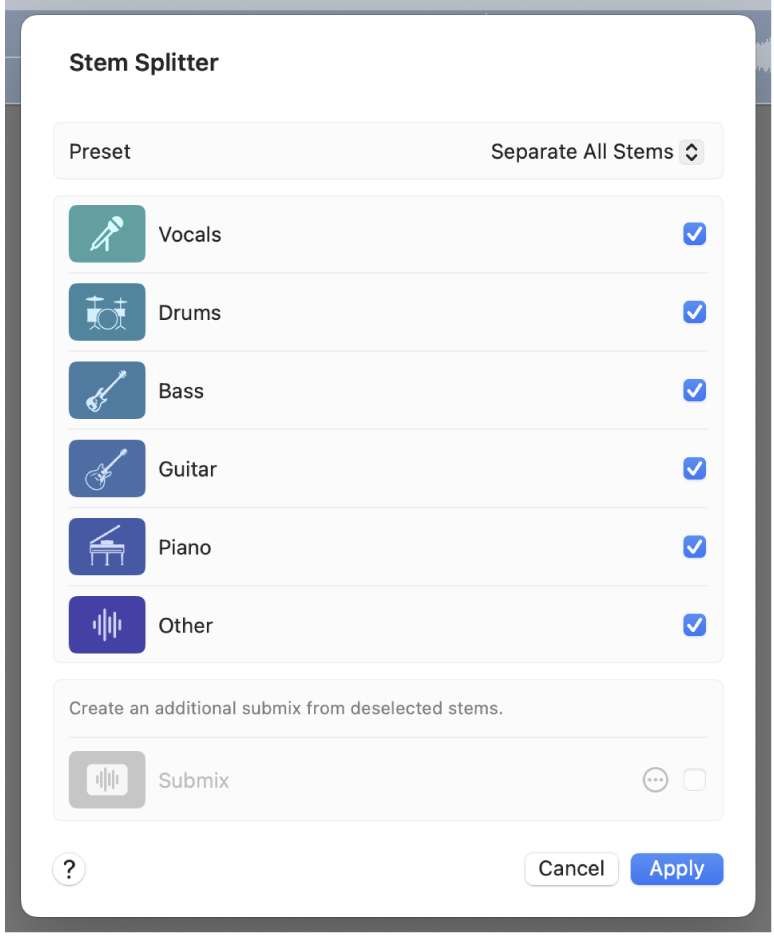Screen dimensions: 774x936
Task: Click the Drums kit icon
Action: (107, 312)
